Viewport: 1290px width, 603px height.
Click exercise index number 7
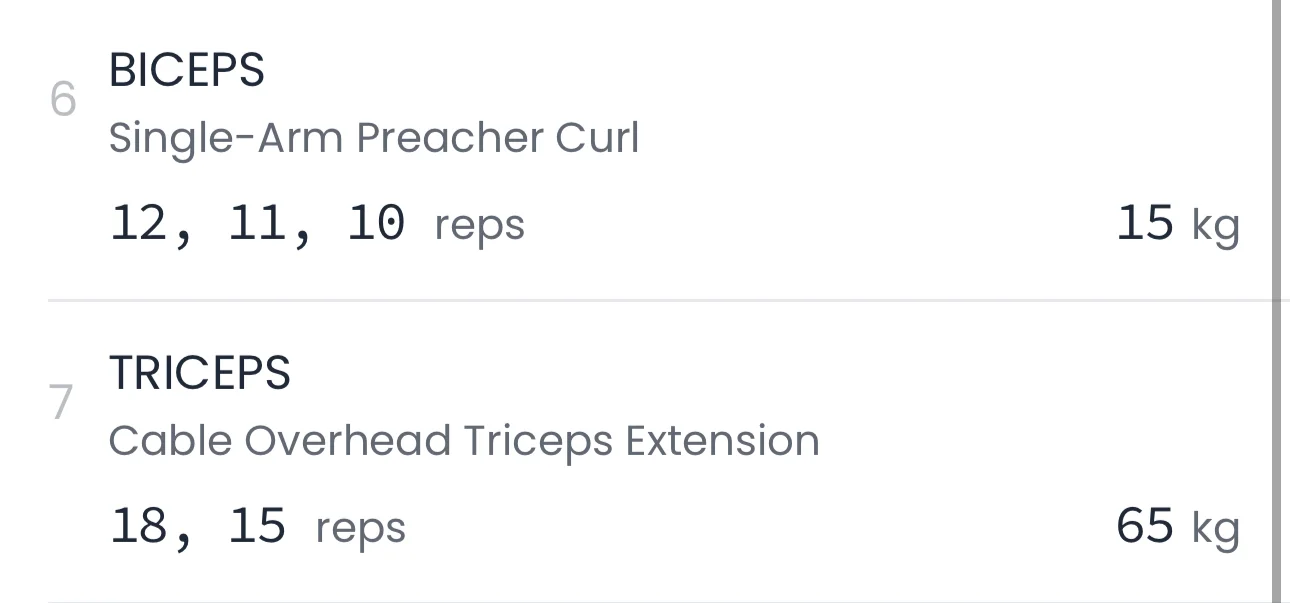tap(62, 403)
